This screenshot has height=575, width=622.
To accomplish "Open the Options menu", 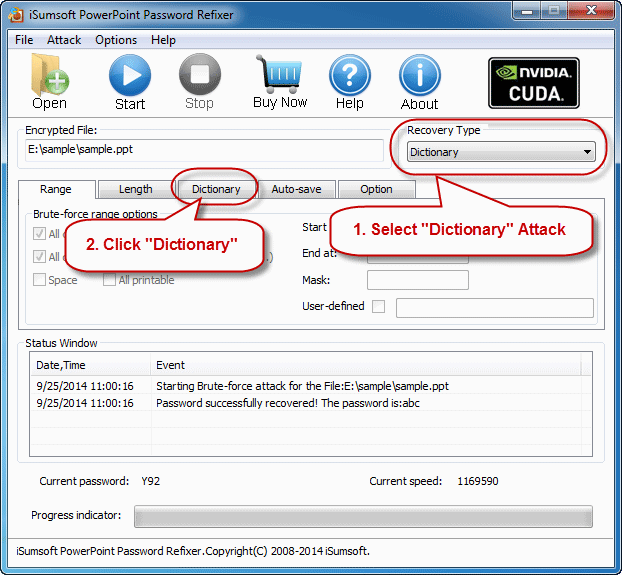I will pos(116,40).
